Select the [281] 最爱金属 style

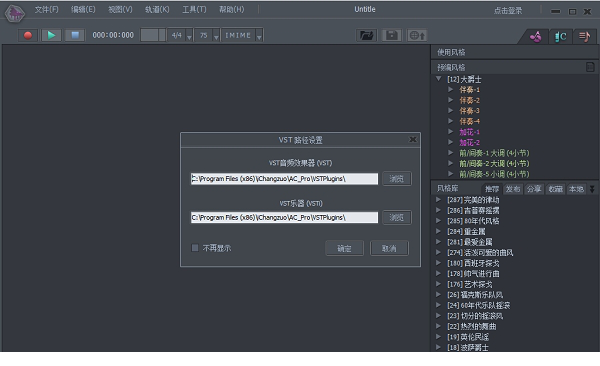coord(470,242)
